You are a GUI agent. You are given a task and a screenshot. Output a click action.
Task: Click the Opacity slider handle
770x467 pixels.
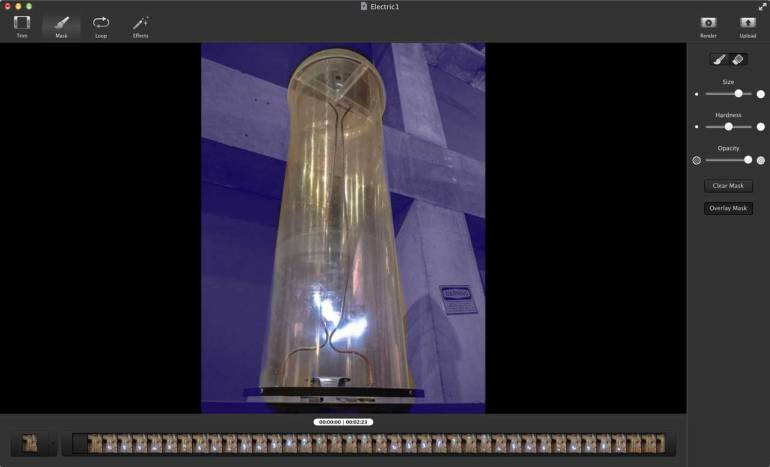point(748,160)
